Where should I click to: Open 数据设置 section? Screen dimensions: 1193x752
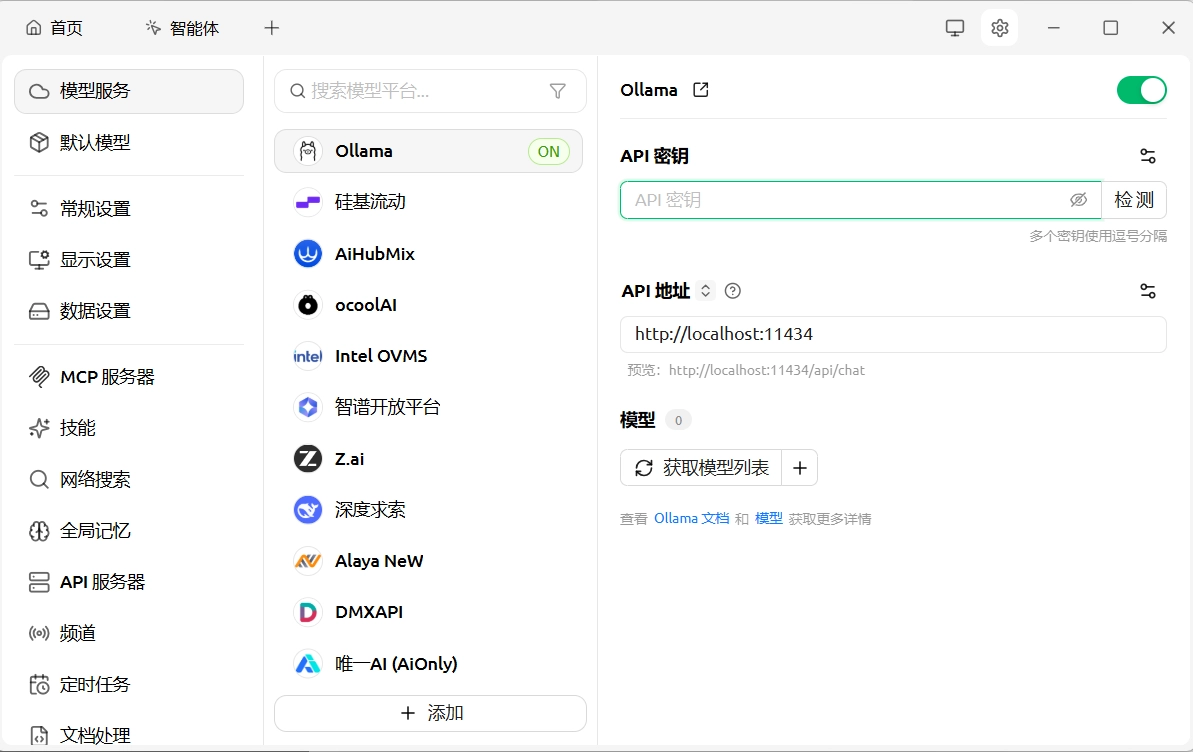click(129, 311)
